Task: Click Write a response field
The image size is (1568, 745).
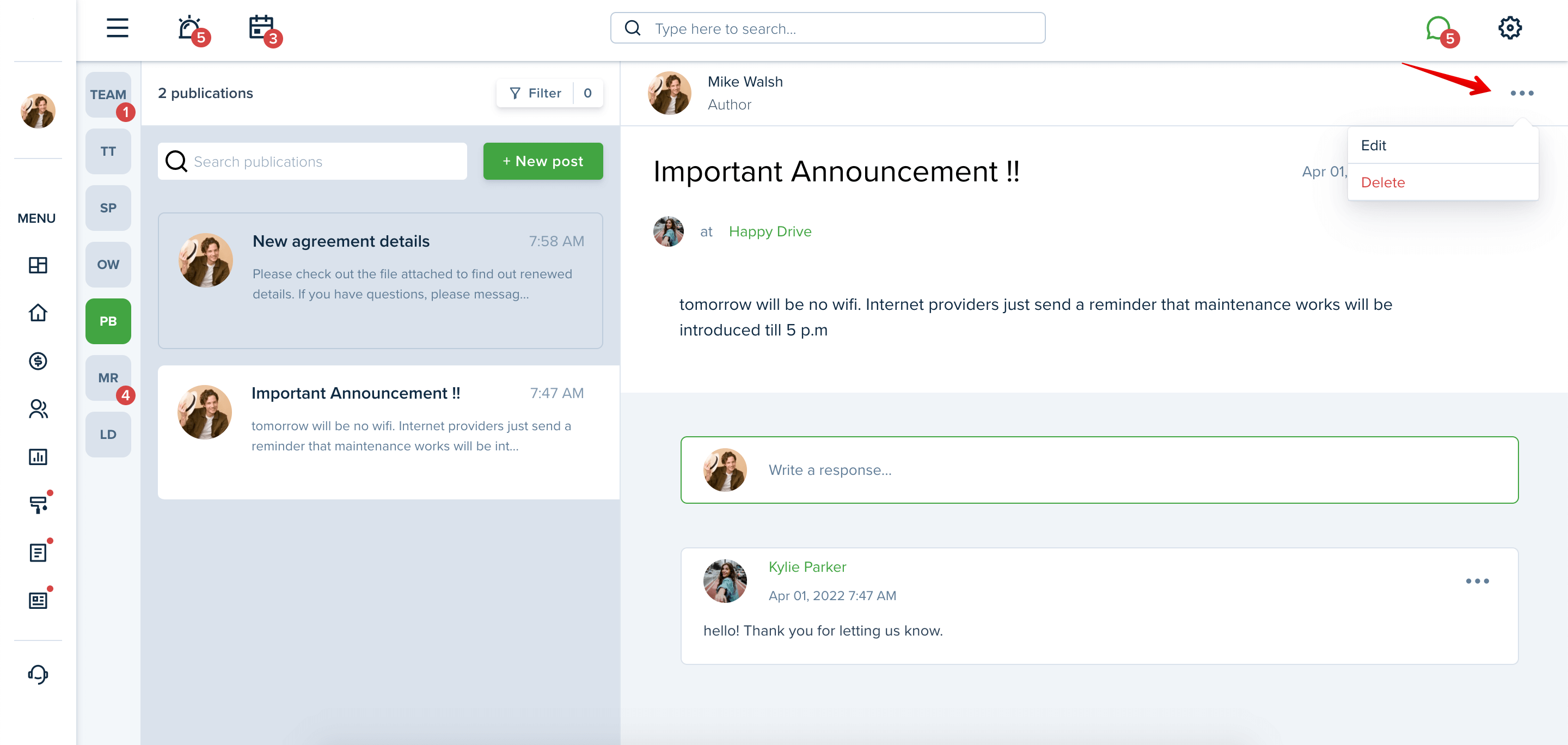Action: click(1099, 470)
